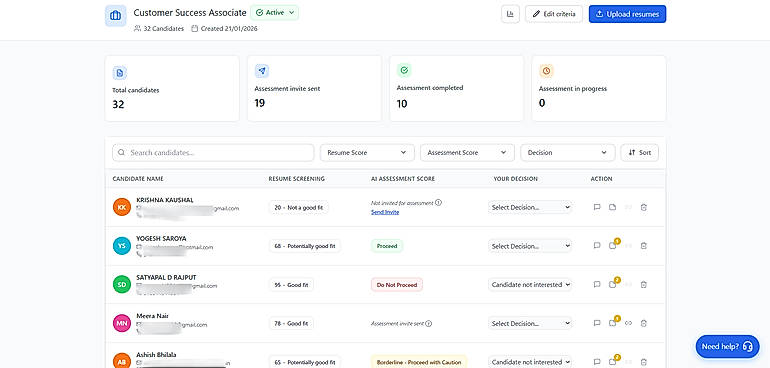The height and width of the screenshot is (368, 770).
Task: Click disabled link icon in Krishna Kaushal row
Action: [x=628, y=207]
